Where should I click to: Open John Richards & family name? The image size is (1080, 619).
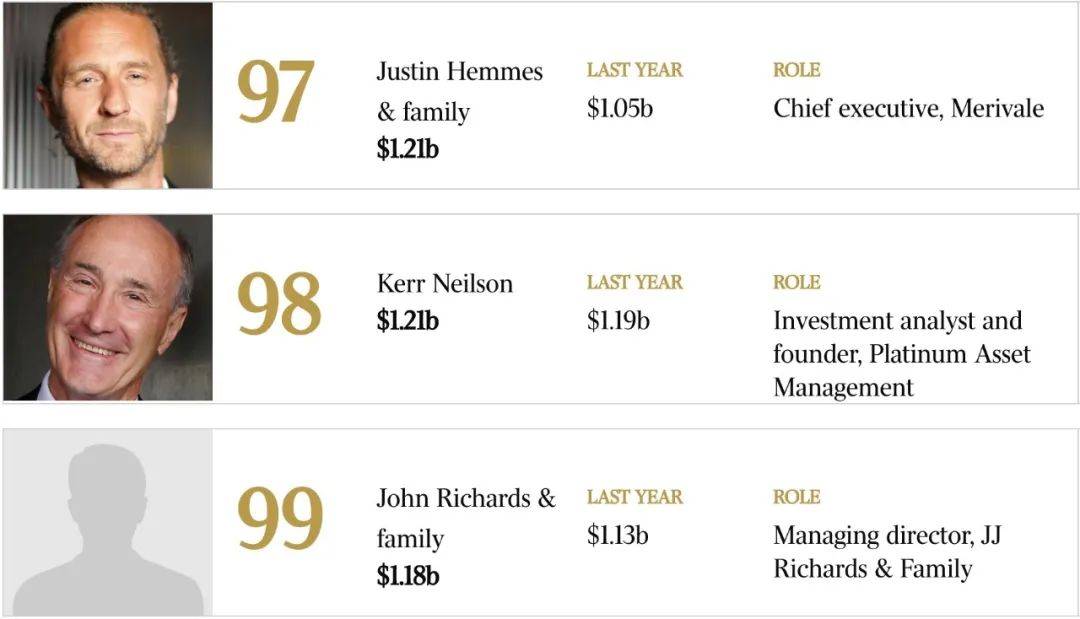466,518
